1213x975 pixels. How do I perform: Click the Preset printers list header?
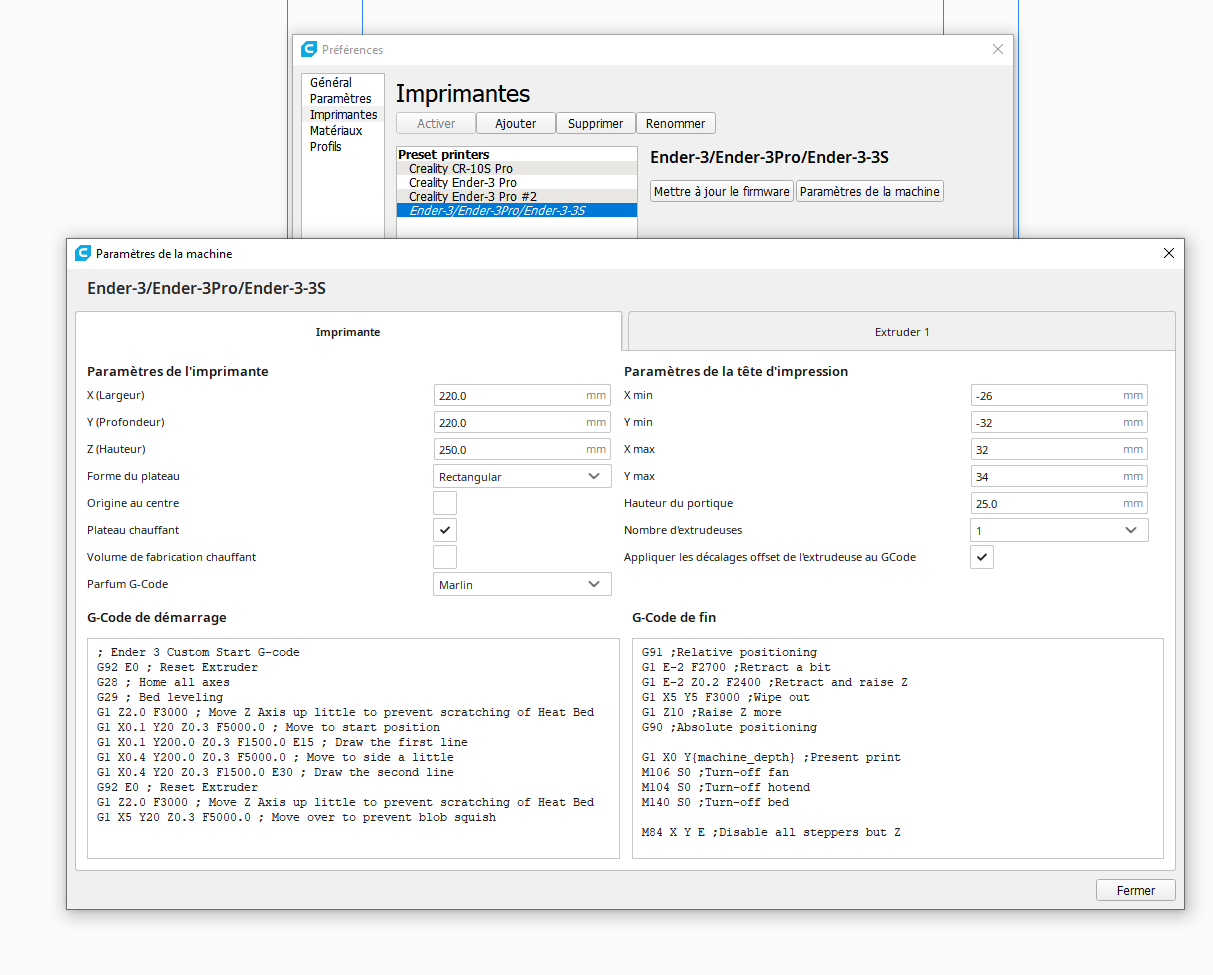(x=444, y=154)
